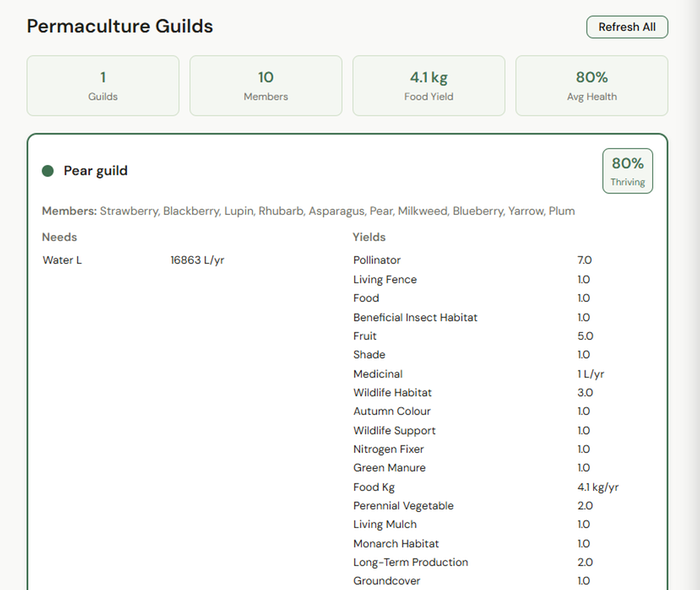Select the Monarch Habitat label
The width and height of the screenshot is (700, 590).
pyautogui.click(x=396, y=544)
